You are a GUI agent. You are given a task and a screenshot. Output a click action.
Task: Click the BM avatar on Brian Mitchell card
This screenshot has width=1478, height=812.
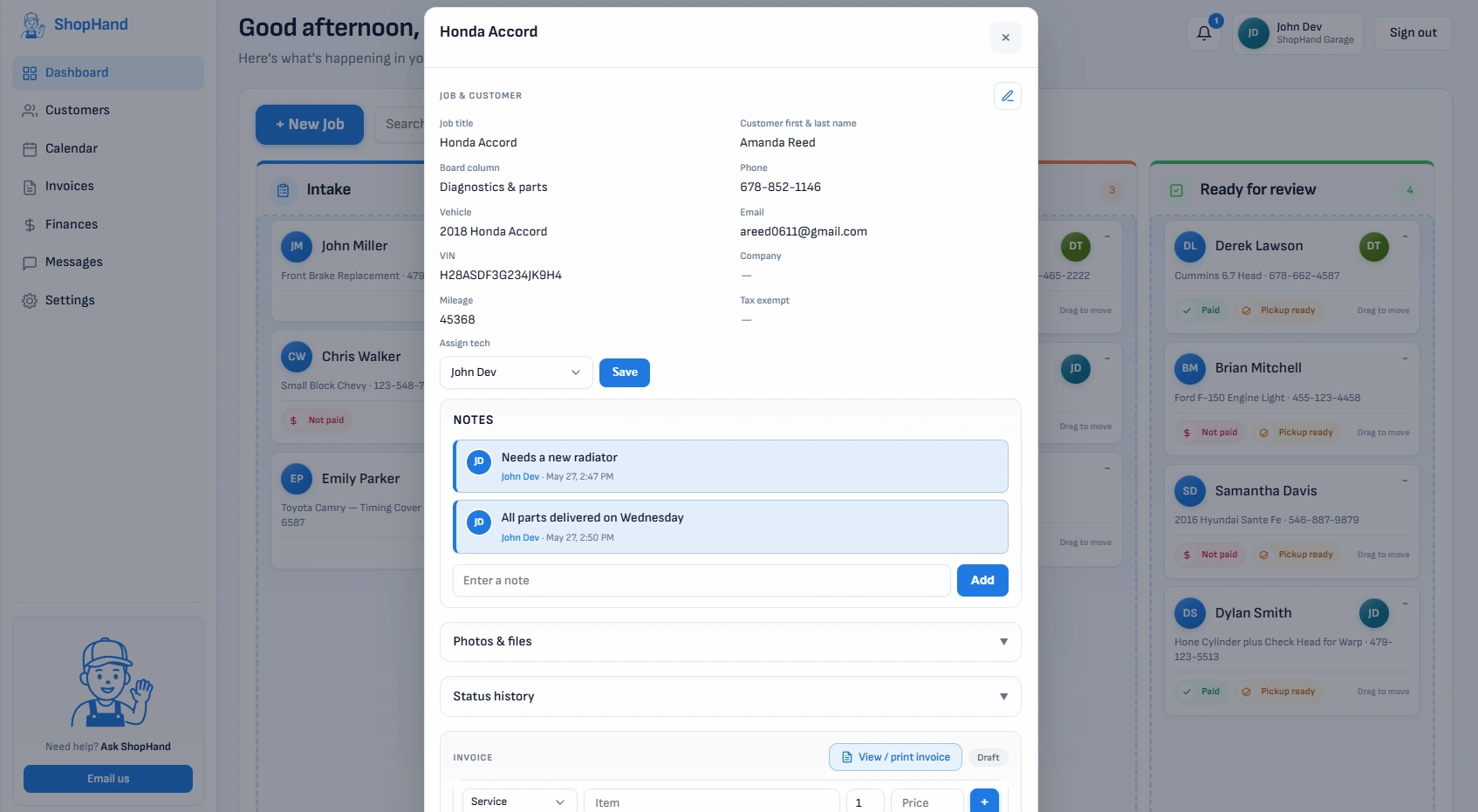tap(1190, 368)
